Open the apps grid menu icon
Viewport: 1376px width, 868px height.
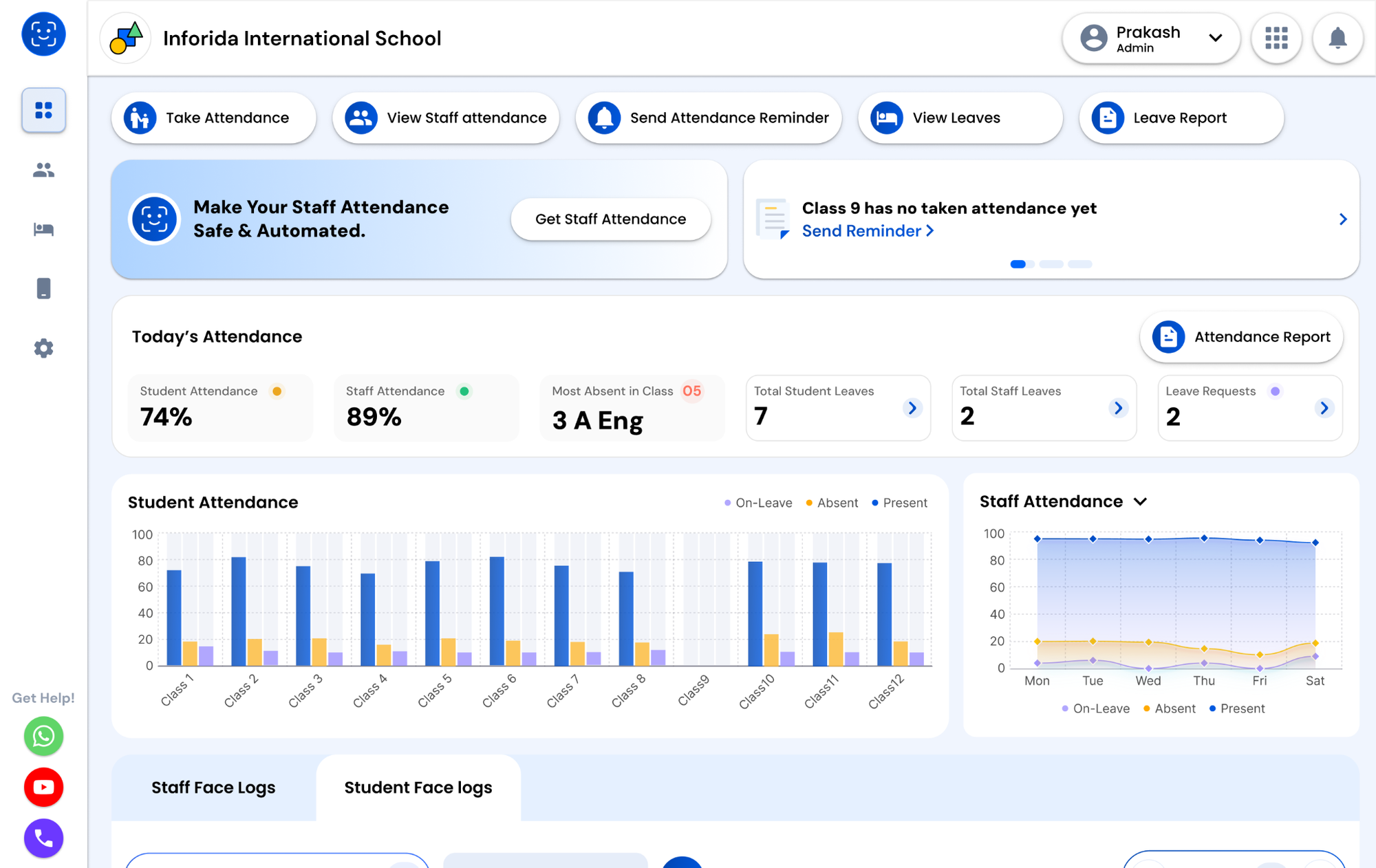coord(1276,39)
